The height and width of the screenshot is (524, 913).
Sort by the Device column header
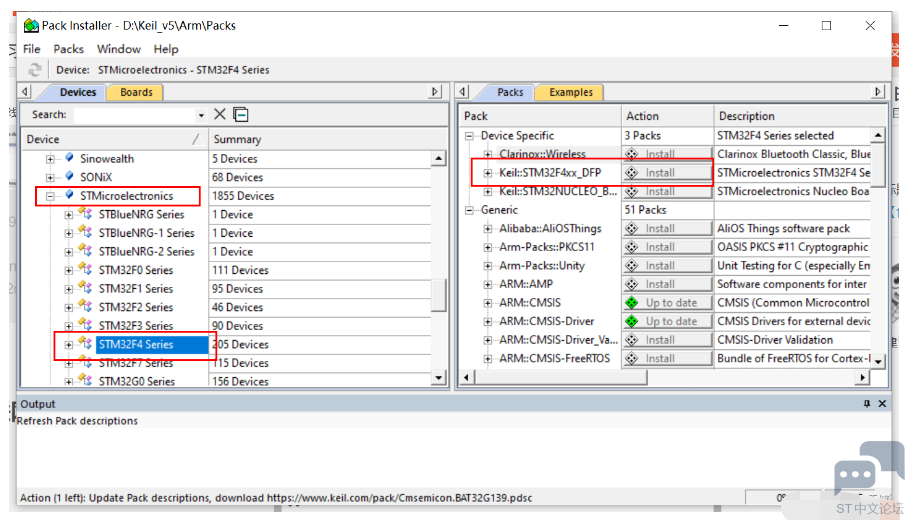pos(114,139)
